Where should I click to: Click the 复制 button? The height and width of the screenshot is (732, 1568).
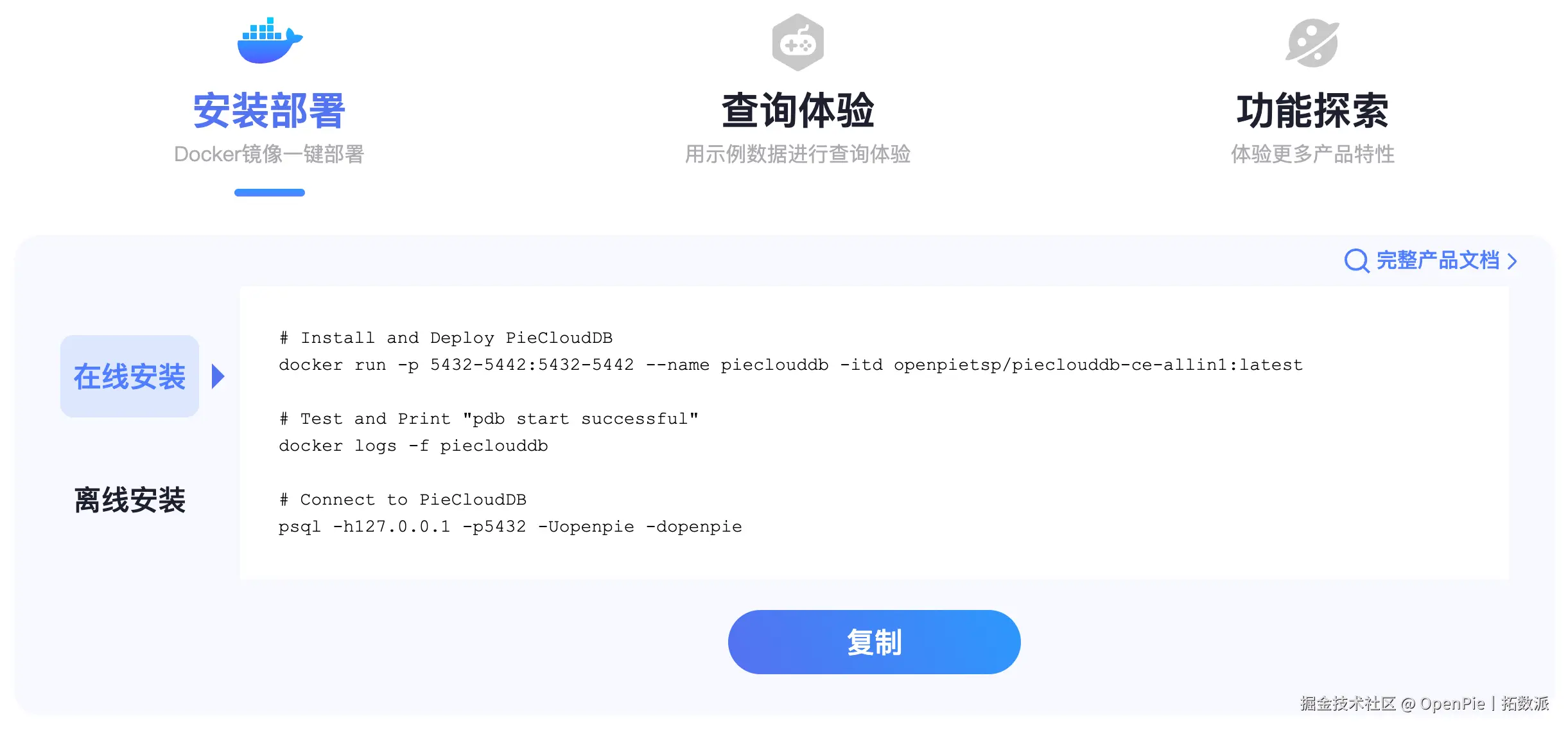874,642
